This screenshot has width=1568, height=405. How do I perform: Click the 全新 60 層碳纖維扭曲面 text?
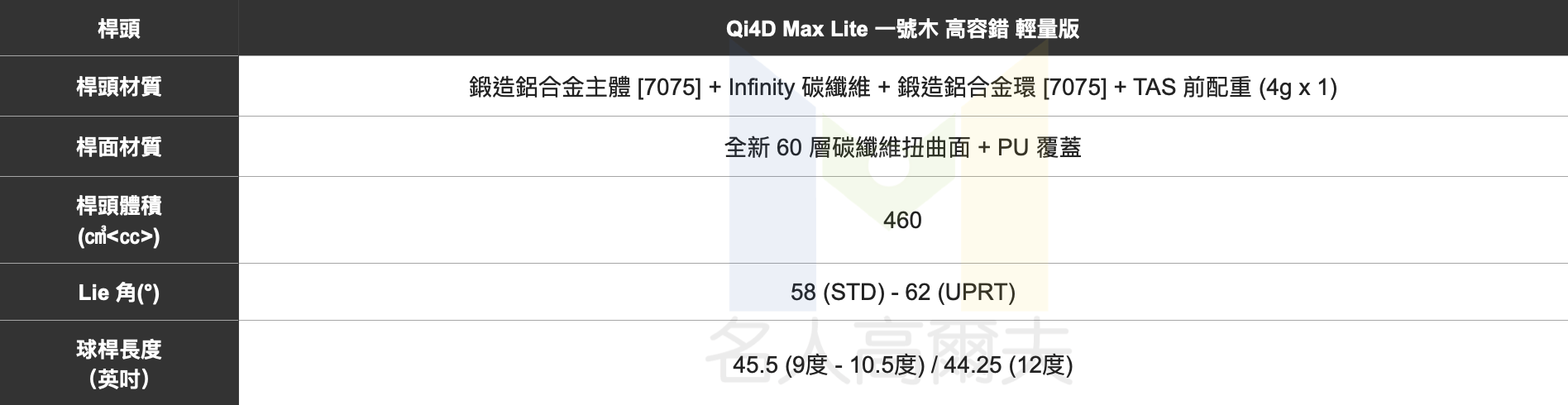point(846,147)
